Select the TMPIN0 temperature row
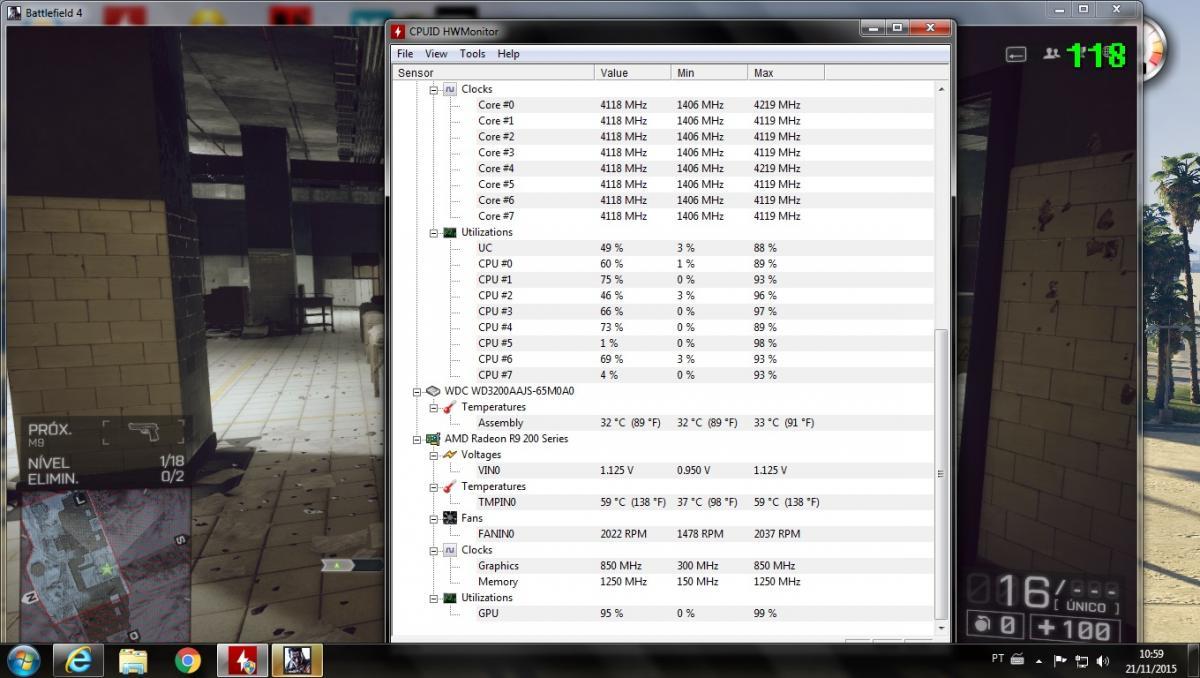Image resolution: width=1200 pixels, height=678 pixels. 664,502
